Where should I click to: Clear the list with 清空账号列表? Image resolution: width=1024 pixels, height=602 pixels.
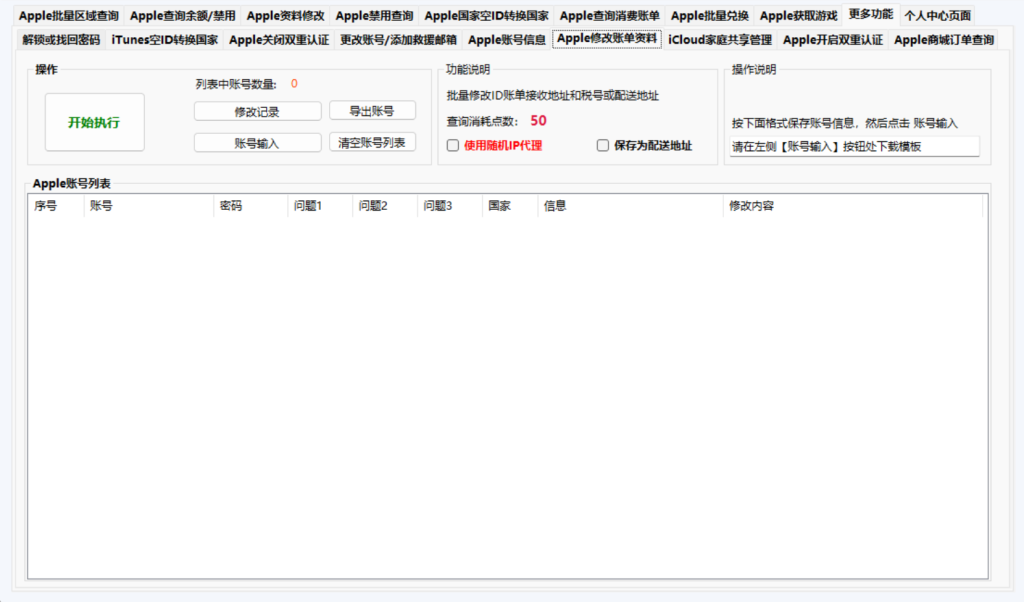click(372, 142)
